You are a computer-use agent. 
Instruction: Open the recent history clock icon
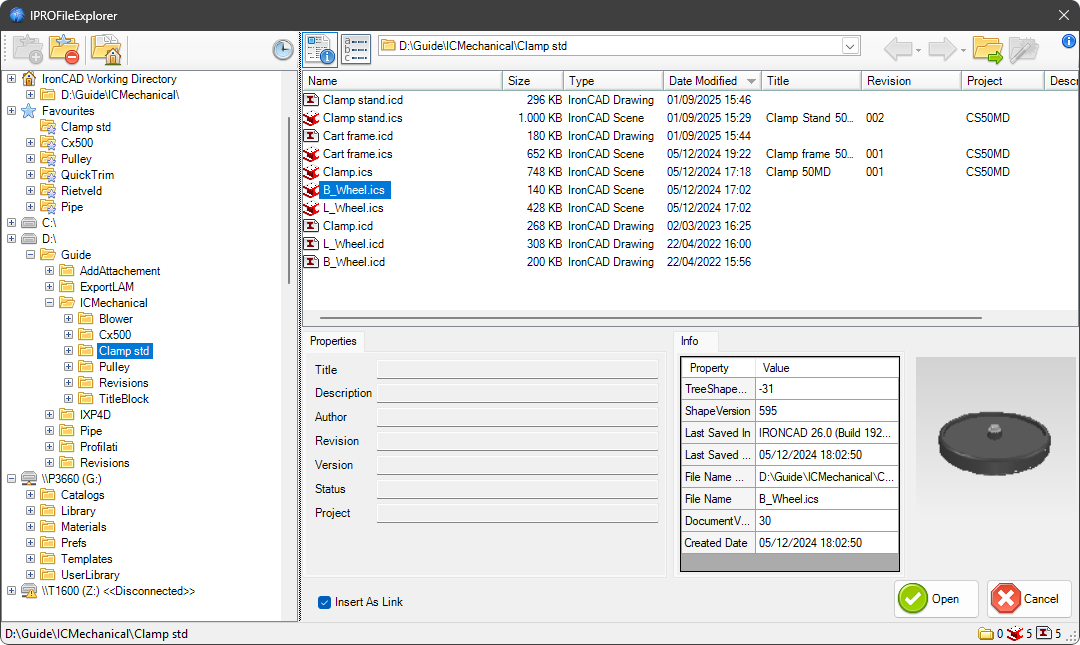[283, 50]
